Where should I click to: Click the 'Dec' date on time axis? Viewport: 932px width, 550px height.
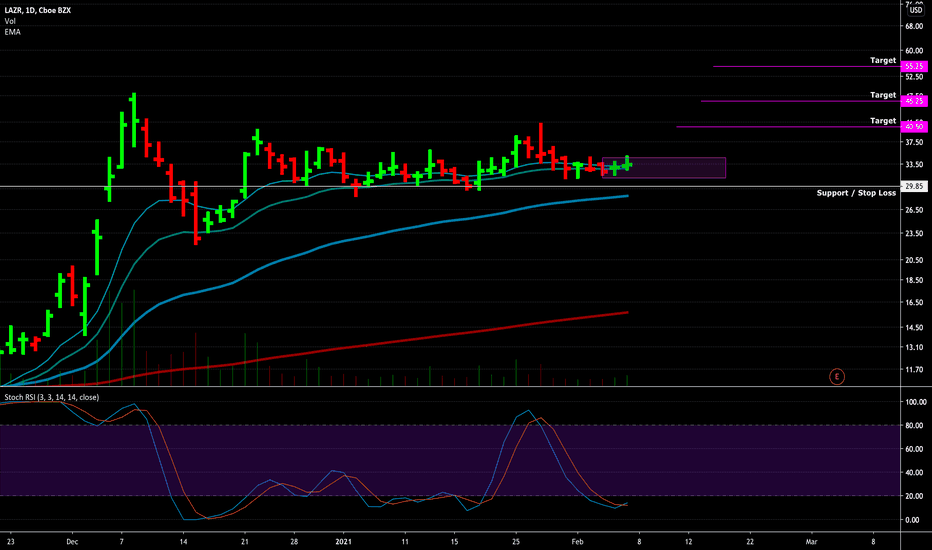(x=72, y=542)
